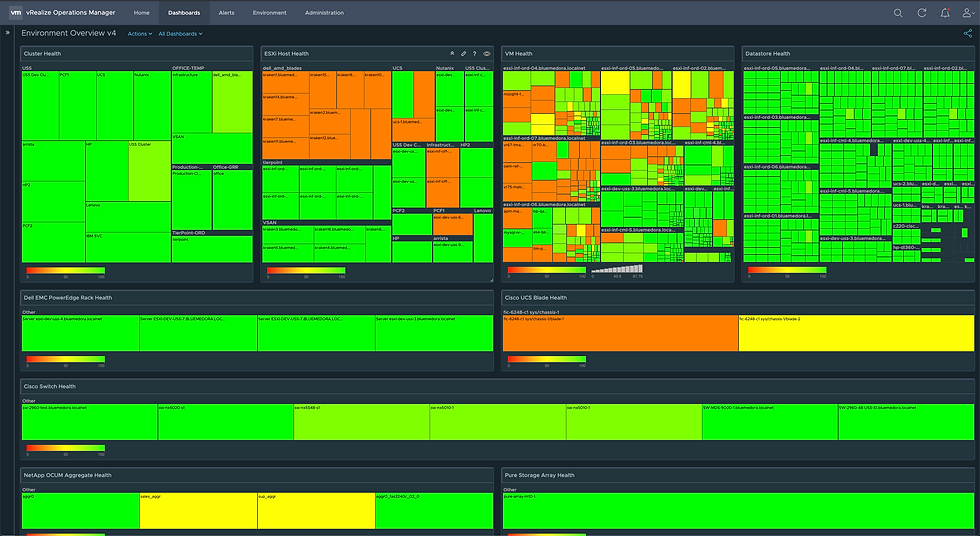Open the user account menu

pyautogui.click(x=968, y=12)
